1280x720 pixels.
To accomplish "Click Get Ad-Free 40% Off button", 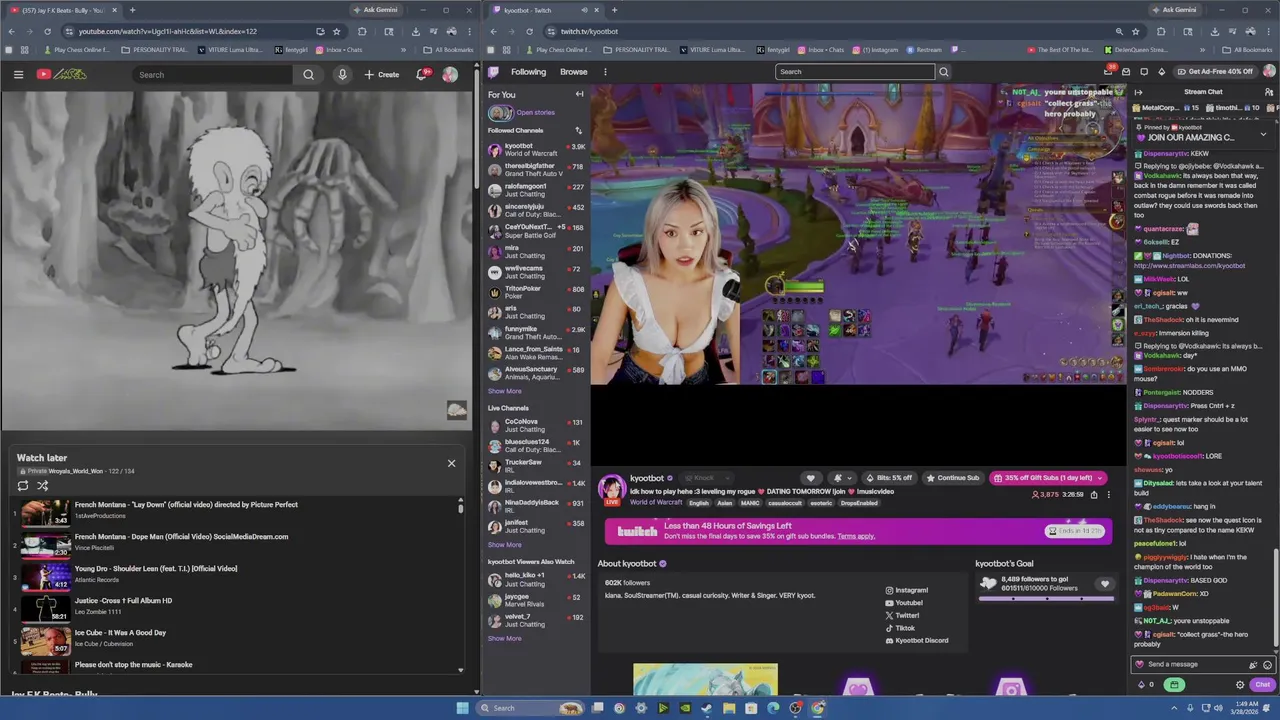I will 1215,72.
